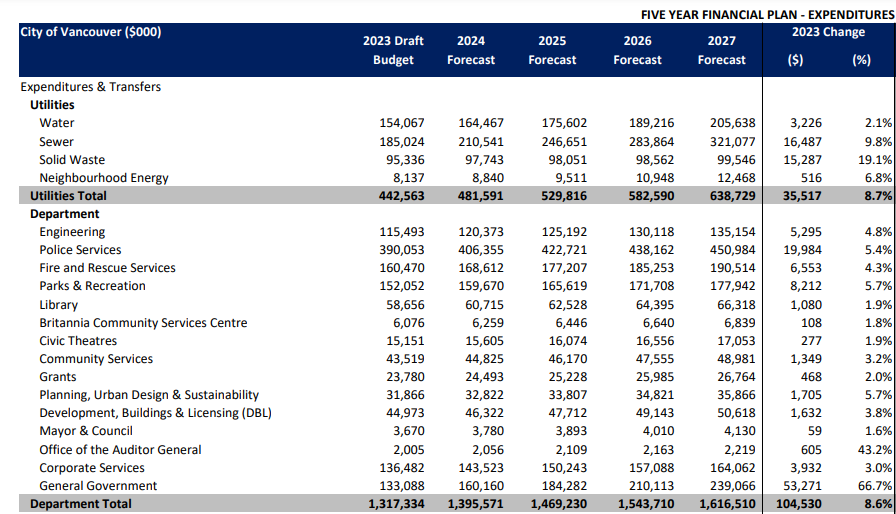Click the 'Civic Theatres' row label
The height and width of the screenshot is (514, 896).
[78, 341]
